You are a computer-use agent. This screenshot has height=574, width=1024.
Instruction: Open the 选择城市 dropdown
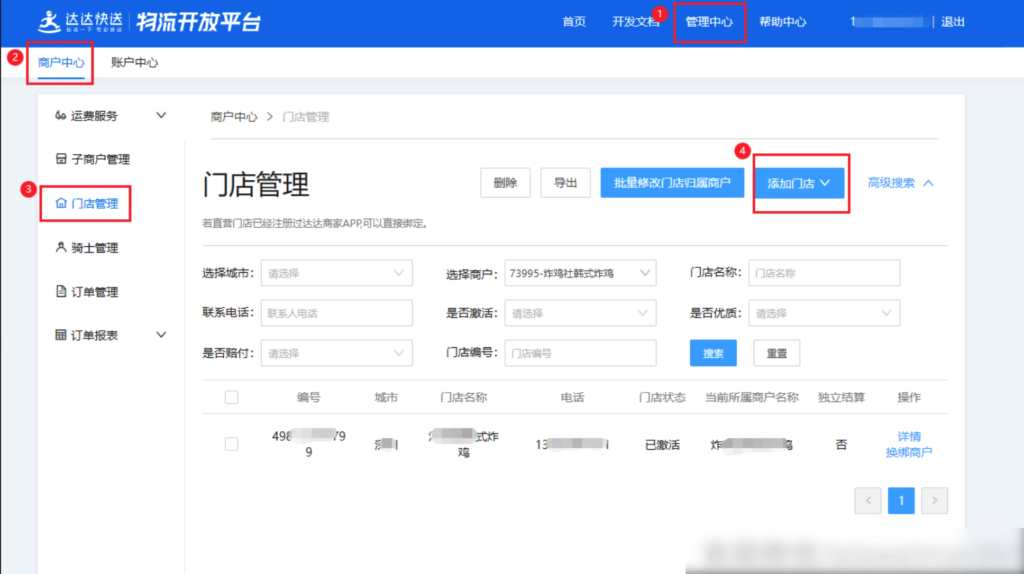336,273
